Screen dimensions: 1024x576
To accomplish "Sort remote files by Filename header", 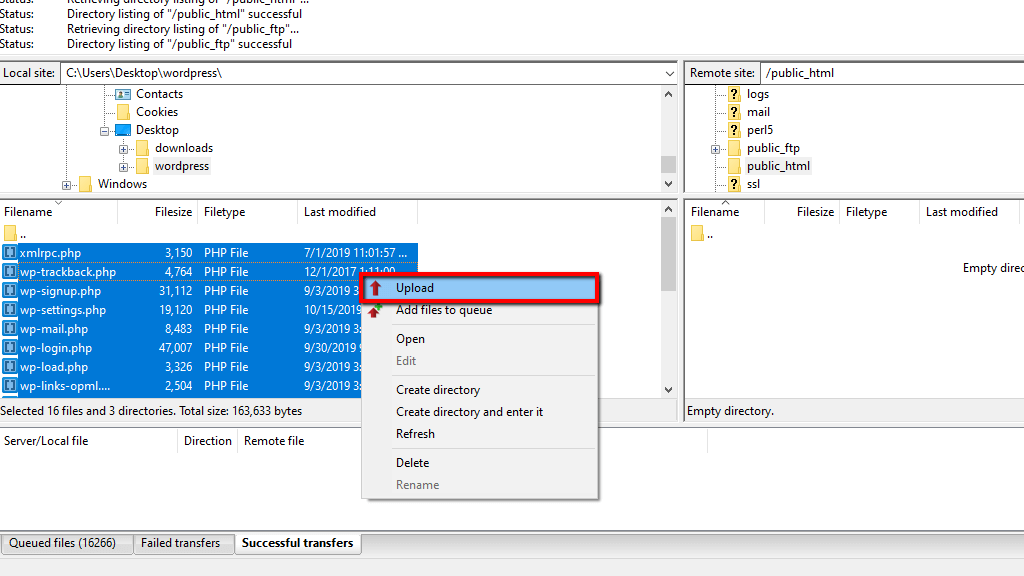I will coord(725,212).
